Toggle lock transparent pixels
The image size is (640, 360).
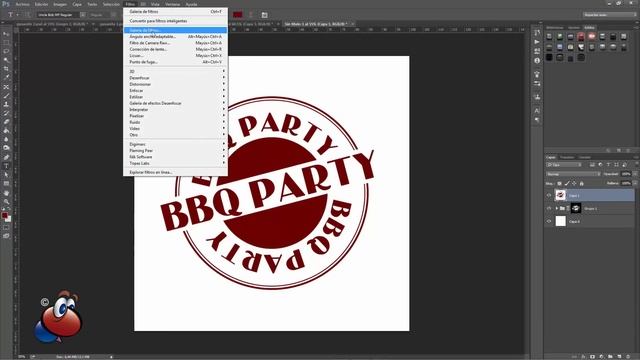click(x=559, y=183)
